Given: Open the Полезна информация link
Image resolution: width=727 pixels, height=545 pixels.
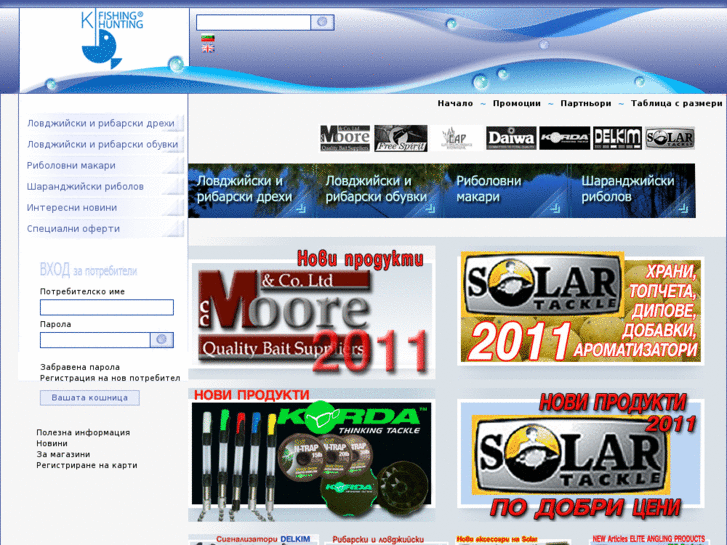Looking at the screenshot, I should point(83,432).
